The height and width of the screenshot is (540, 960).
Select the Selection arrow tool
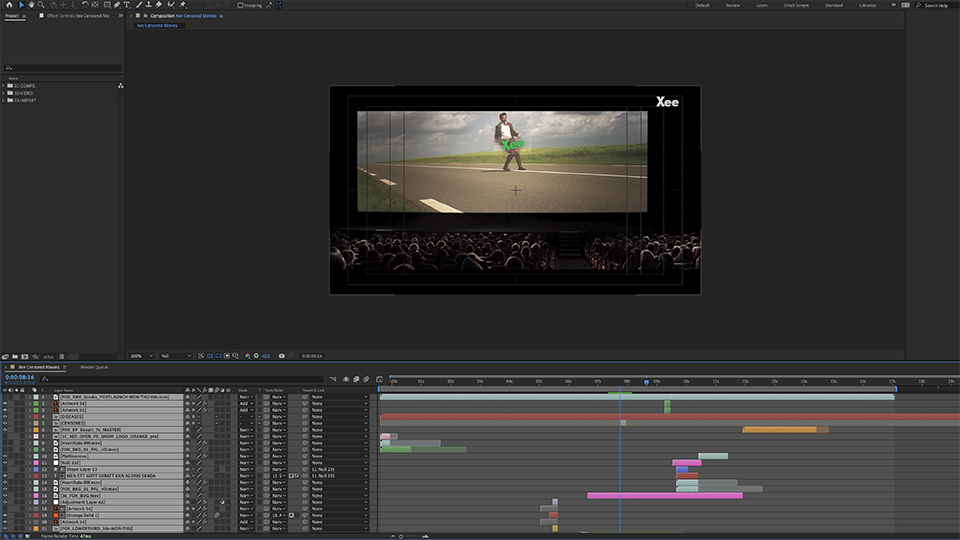click(x=21, y=5)
